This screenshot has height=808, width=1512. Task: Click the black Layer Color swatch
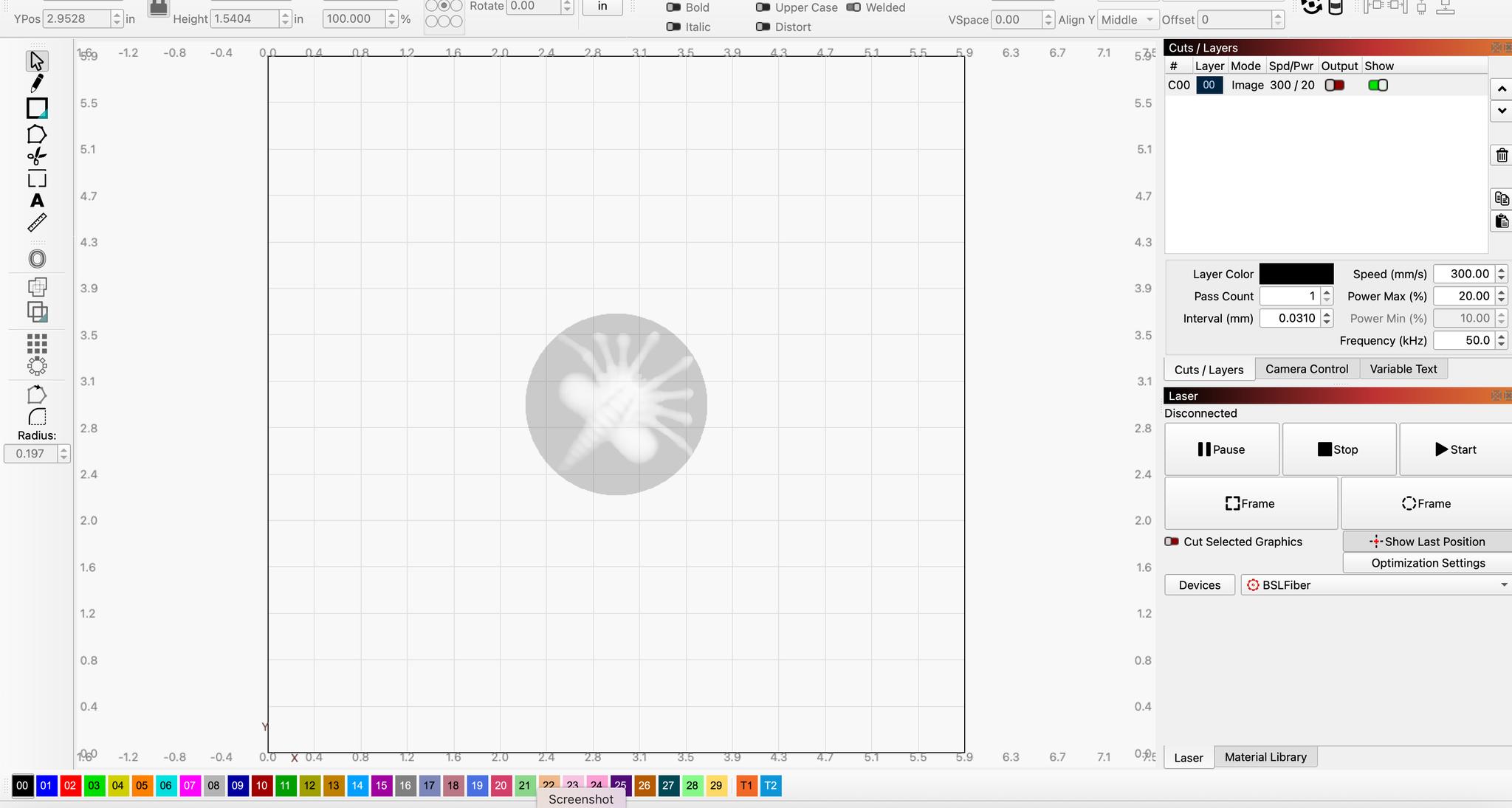pos(1296,274)
